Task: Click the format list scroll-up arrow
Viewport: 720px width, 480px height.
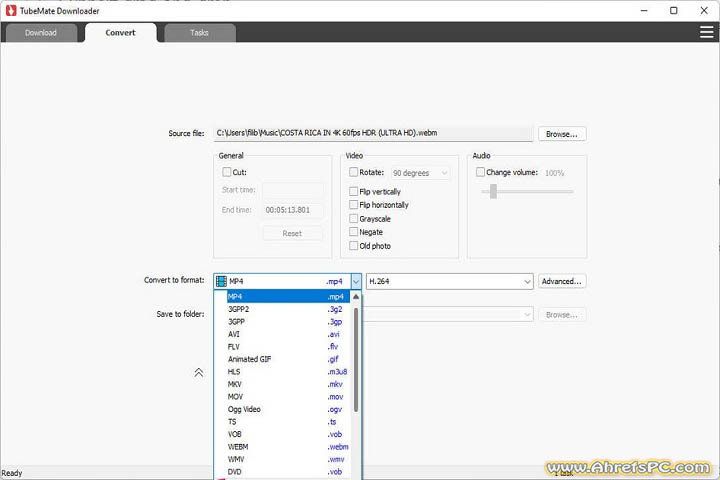Action: 356,297
